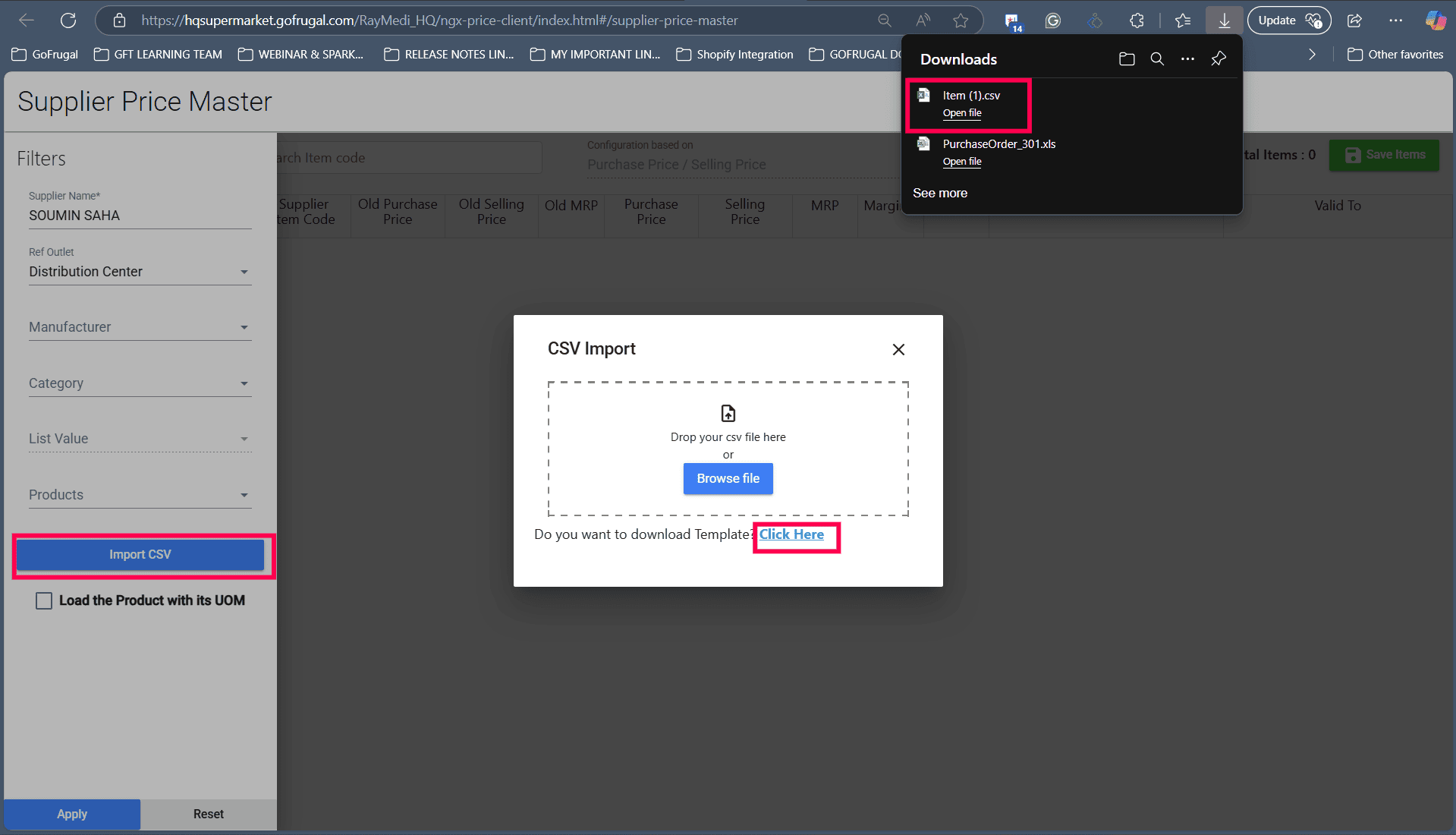Show more bookmarks with the chevron

point(1312,55)
